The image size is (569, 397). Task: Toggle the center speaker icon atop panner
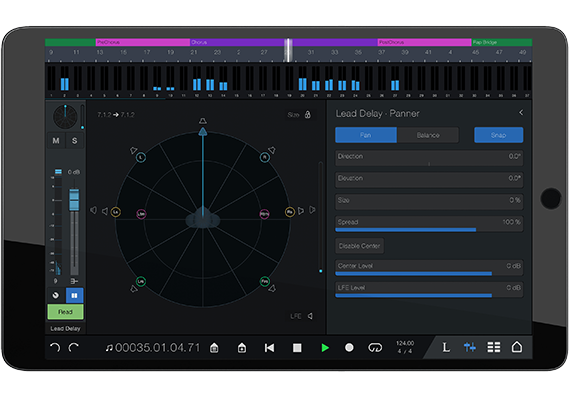coord(202,120)
